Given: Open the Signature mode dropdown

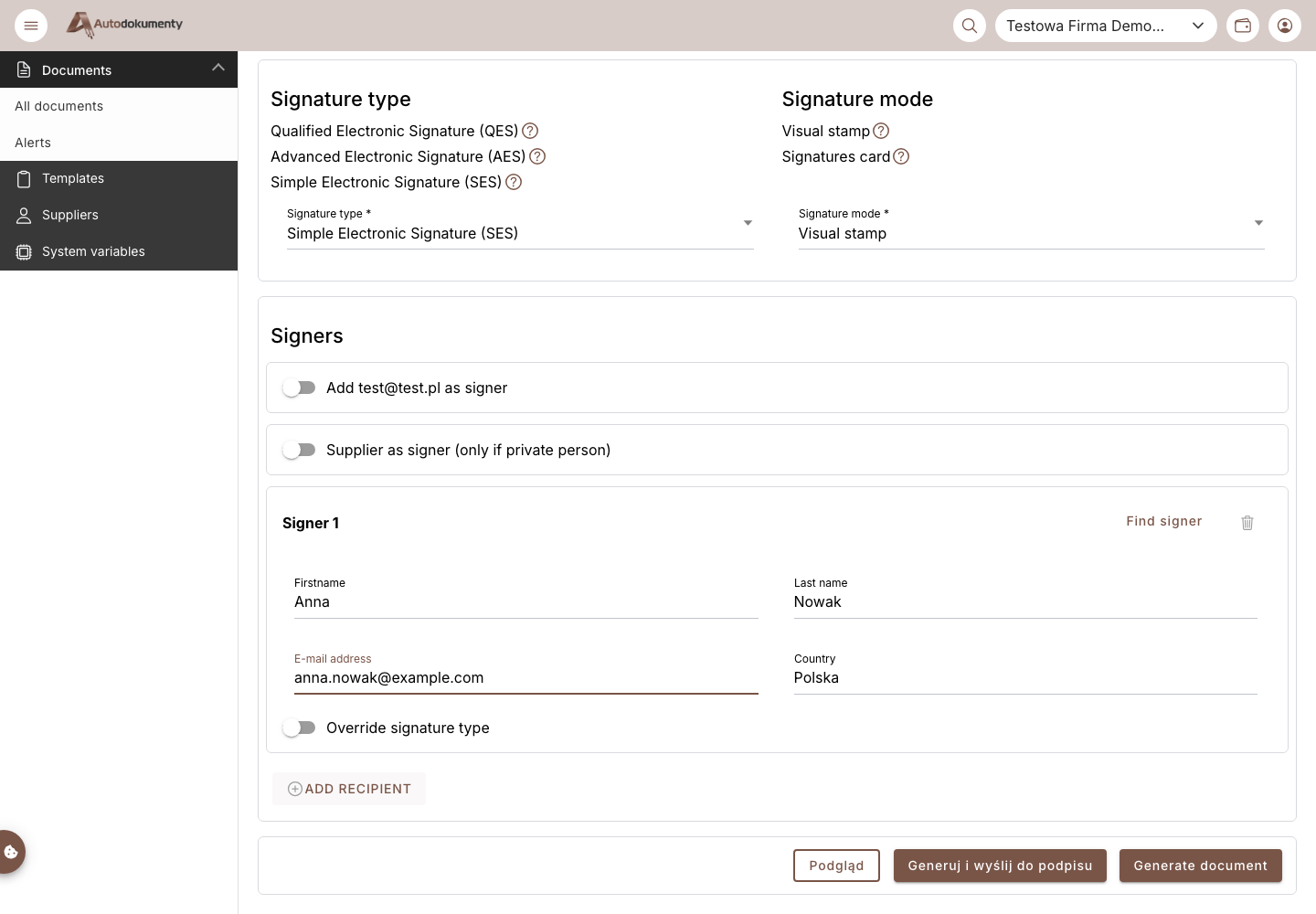Looking at the screenshot, I should click(1032, 227).
